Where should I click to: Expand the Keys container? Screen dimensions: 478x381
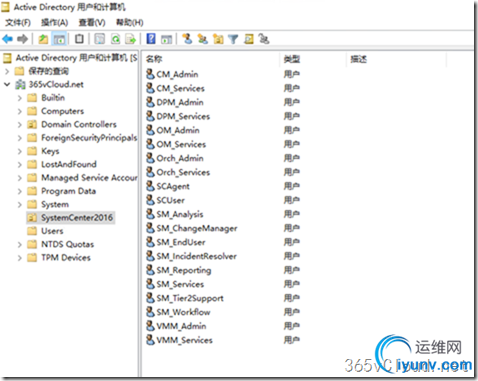coord(20,151)
